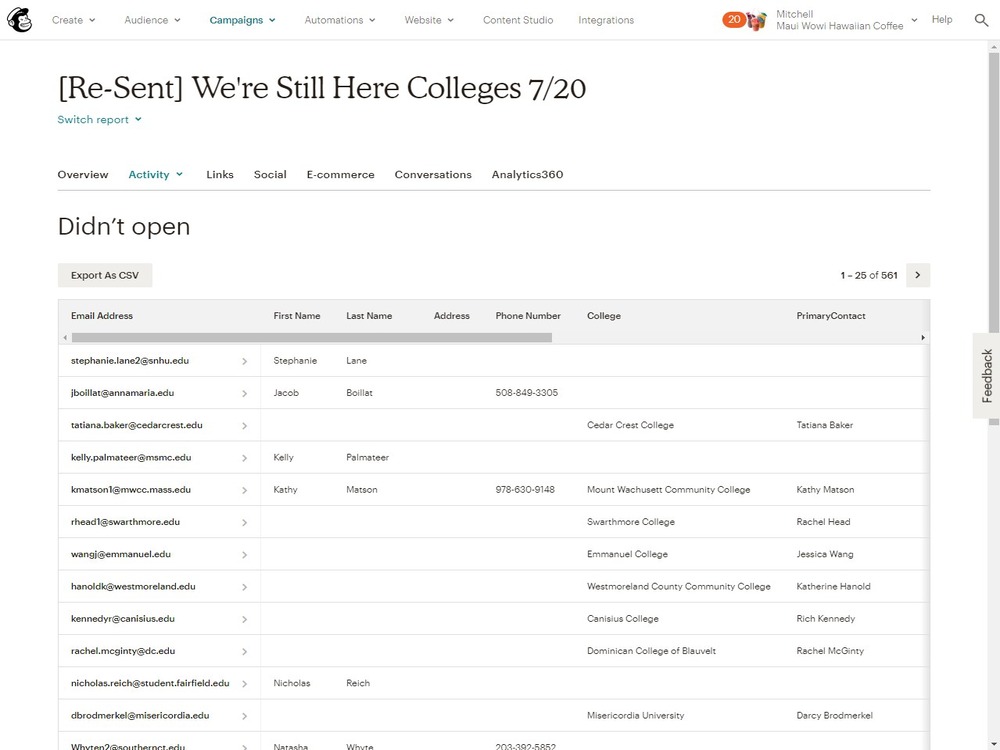Viewport: 1000px width, 750px height.
Task: Open subscriber arrow for stephanie.lane2@snhu.edu
Action: point(244,362)
